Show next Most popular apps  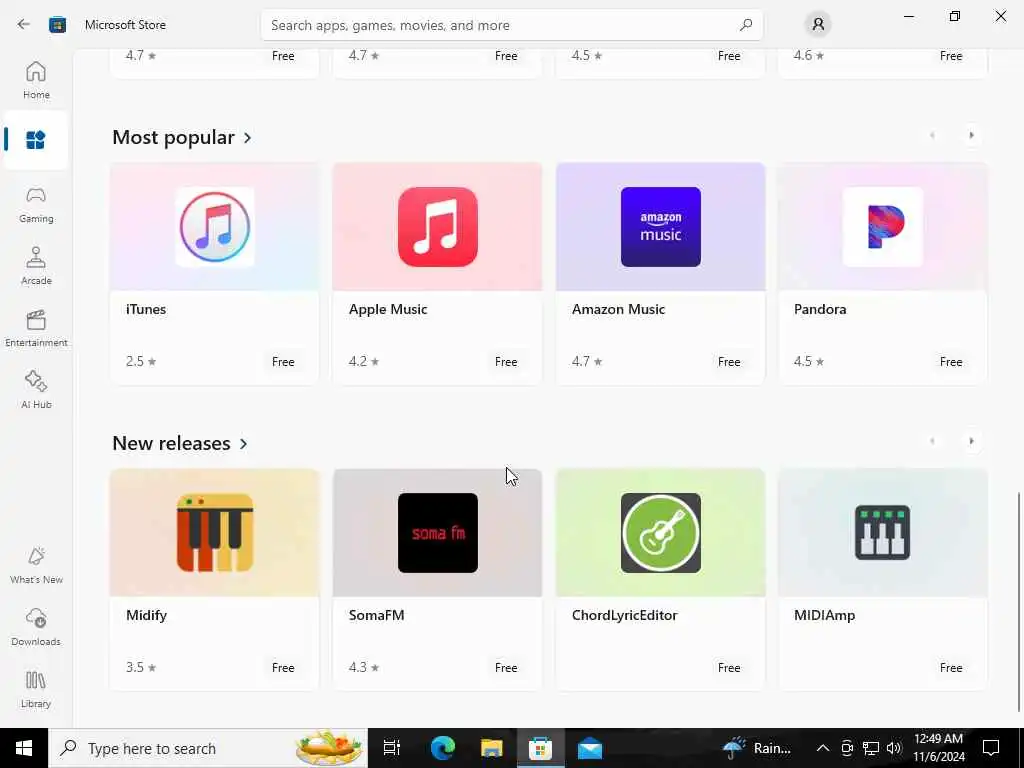pyautogui.click(x=971, y=135)
